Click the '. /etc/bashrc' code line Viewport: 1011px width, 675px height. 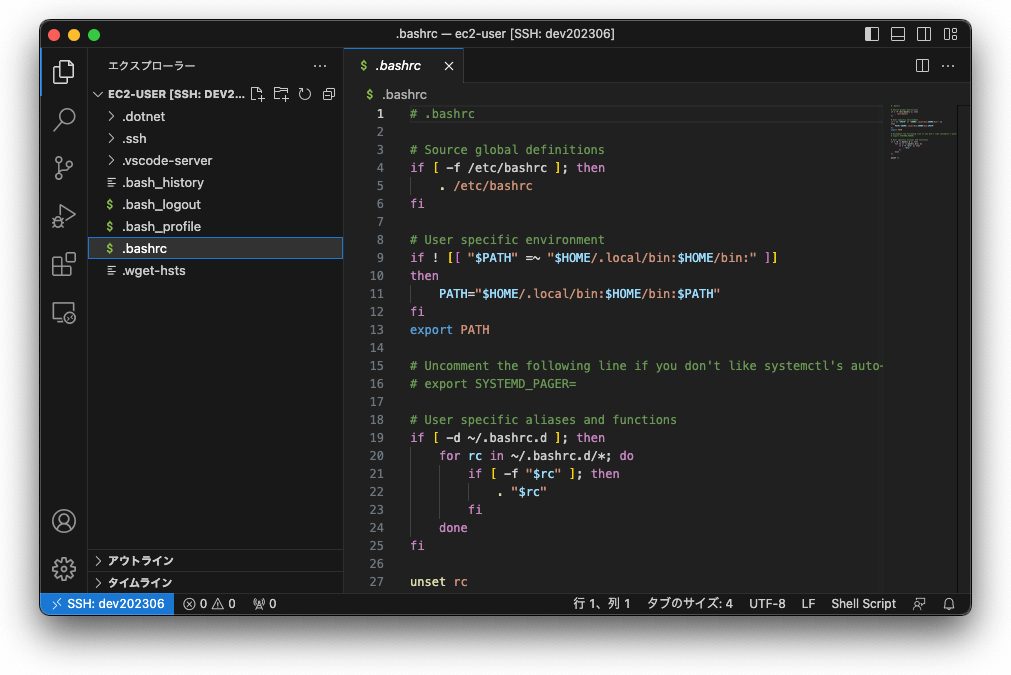(486, 186)
